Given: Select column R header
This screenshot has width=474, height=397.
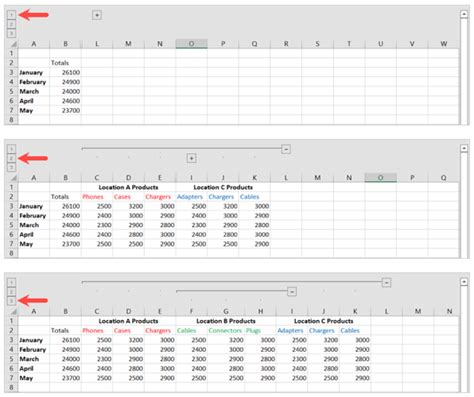Looking at the screenshot, I should click(x=286, y=44).
